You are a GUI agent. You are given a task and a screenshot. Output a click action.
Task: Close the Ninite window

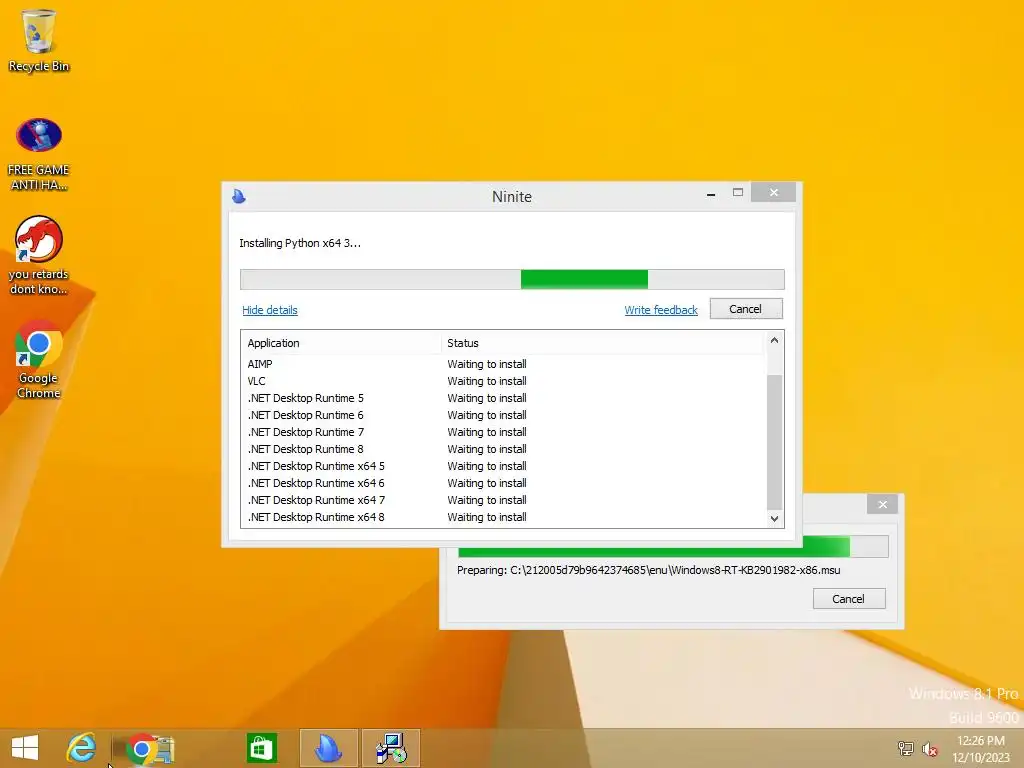coord(774,193)
